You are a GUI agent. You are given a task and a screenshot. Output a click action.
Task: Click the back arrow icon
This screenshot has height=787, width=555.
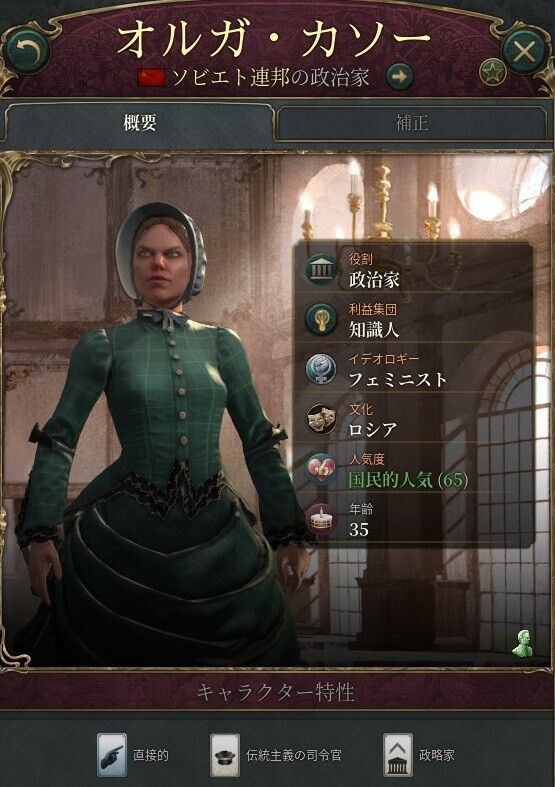[28, 50]
